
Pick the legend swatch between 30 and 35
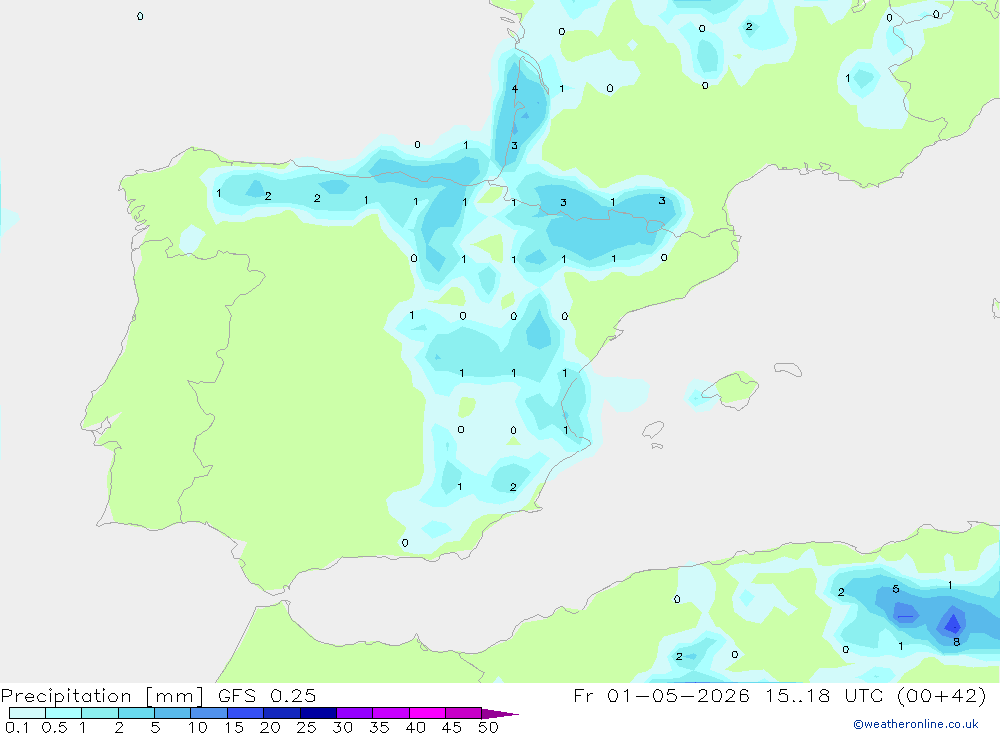[x=354, y=713]
